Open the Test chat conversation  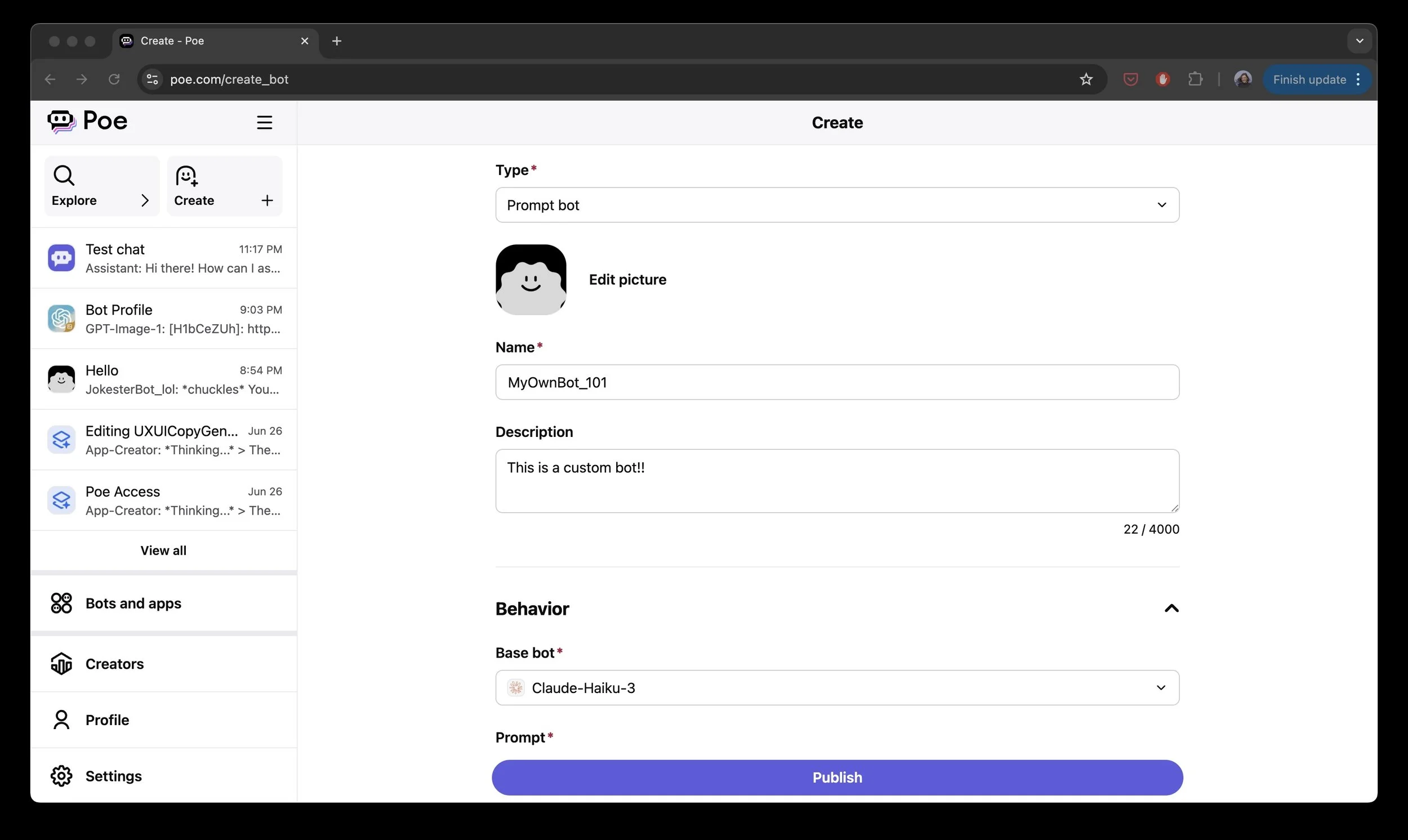click(x=164, y=258)
